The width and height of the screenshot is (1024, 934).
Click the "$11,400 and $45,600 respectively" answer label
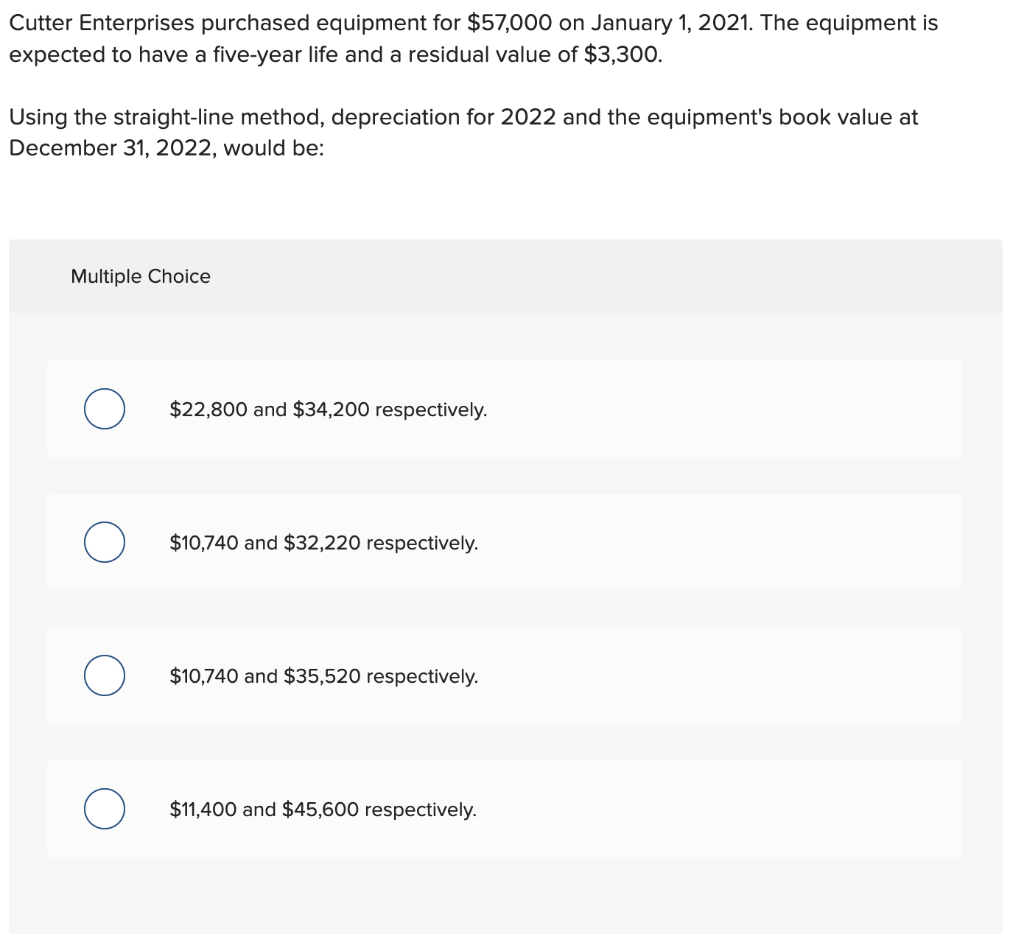323,809
